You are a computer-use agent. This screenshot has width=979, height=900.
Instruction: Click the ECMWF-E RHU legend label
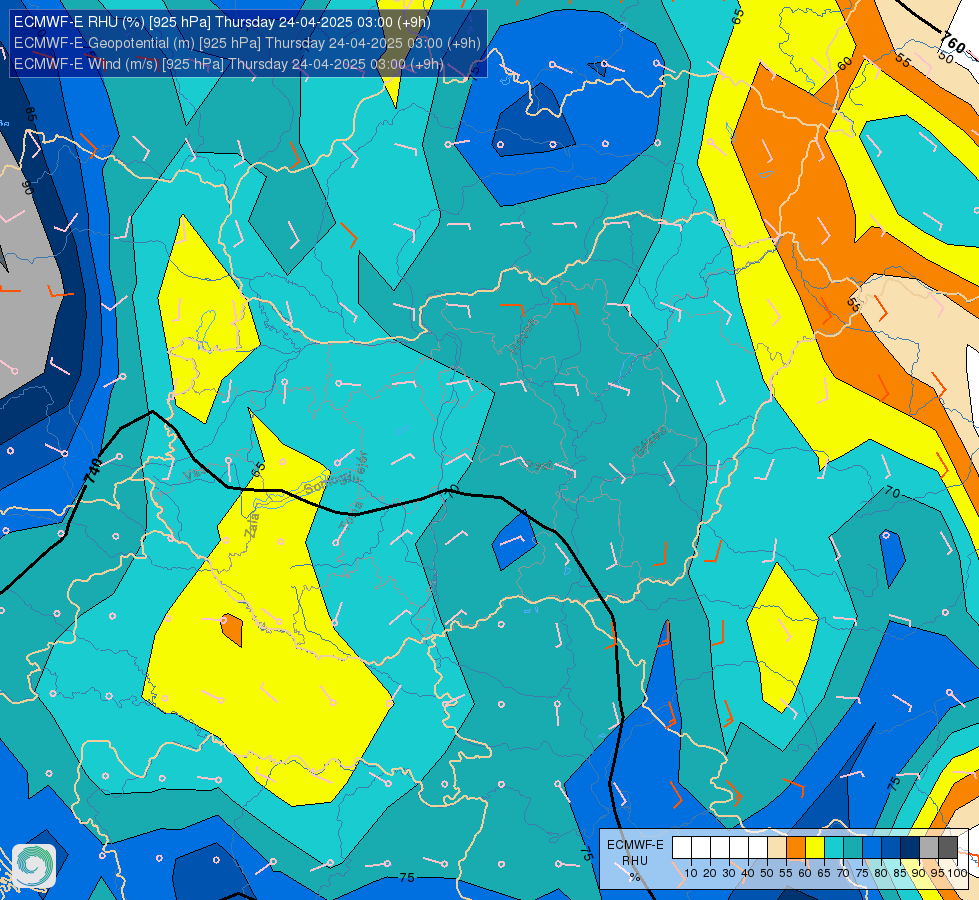tap(635, 853)
